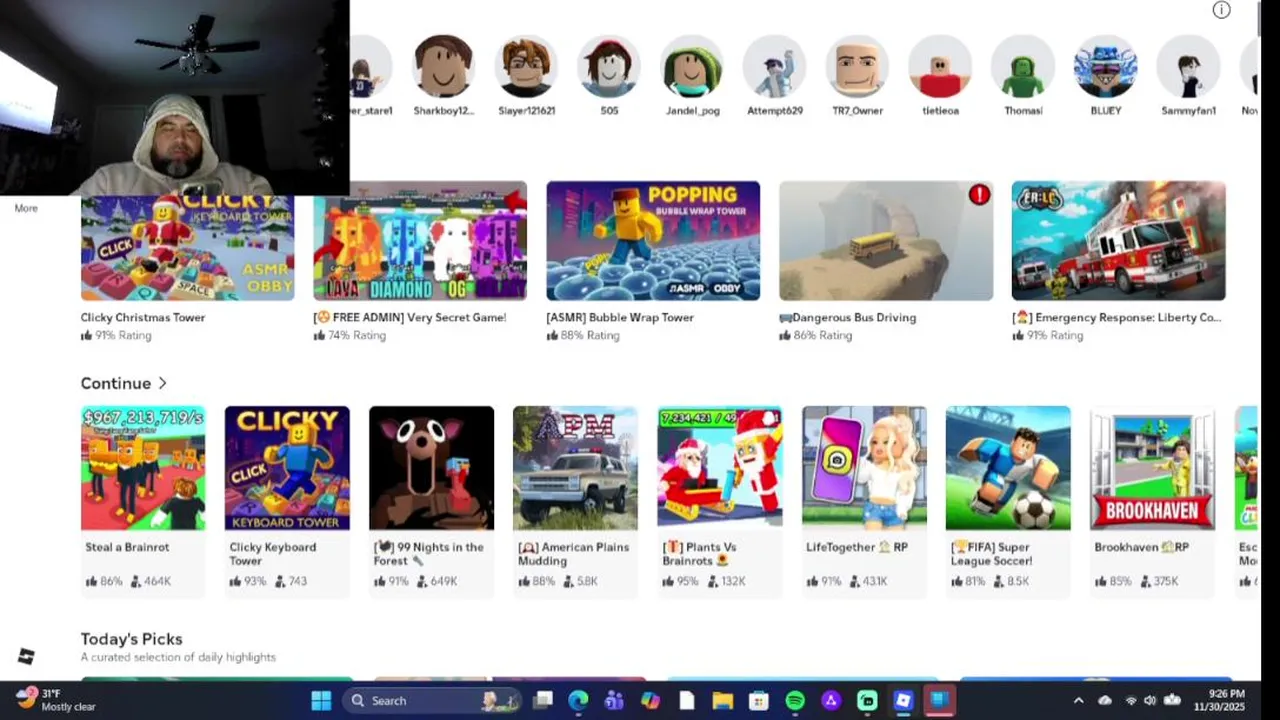Open the Windows Start menu
Viewport: 1280px width, 720px height.
point(321,700)
